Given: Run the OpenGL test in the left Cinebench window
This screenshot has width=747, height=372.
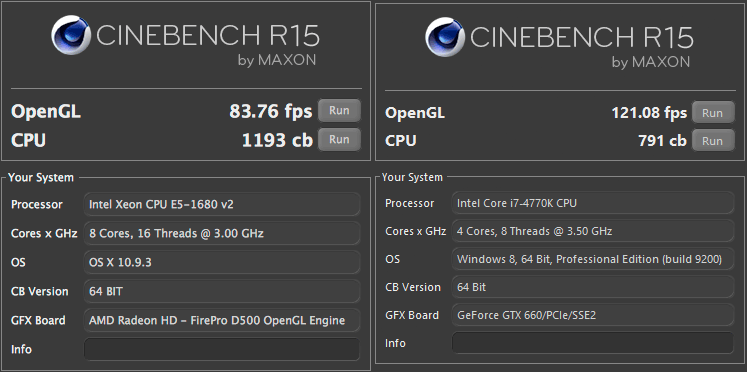Looking at the screenshot, I should click(x=339, y=111).
